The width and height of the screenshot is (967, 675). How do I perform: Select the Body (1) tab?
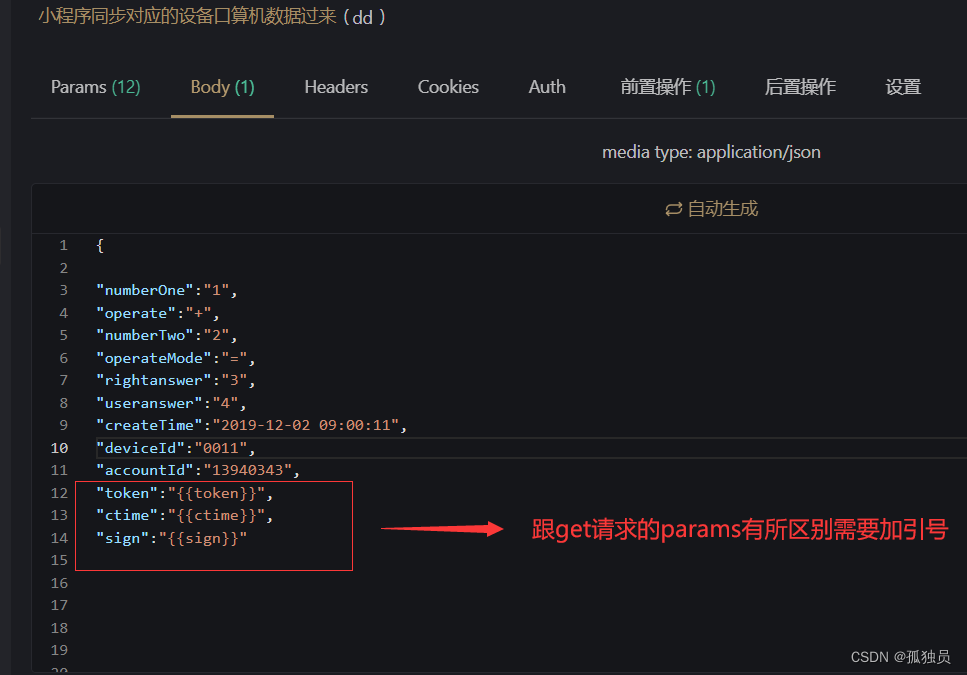tap(222, 87)
